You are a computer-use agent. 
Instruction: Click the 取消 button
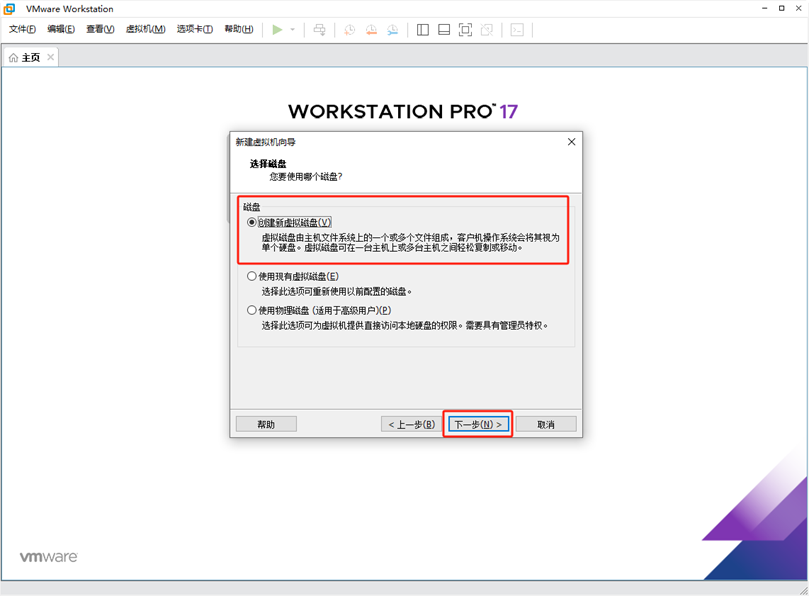[x=546, y=424]
